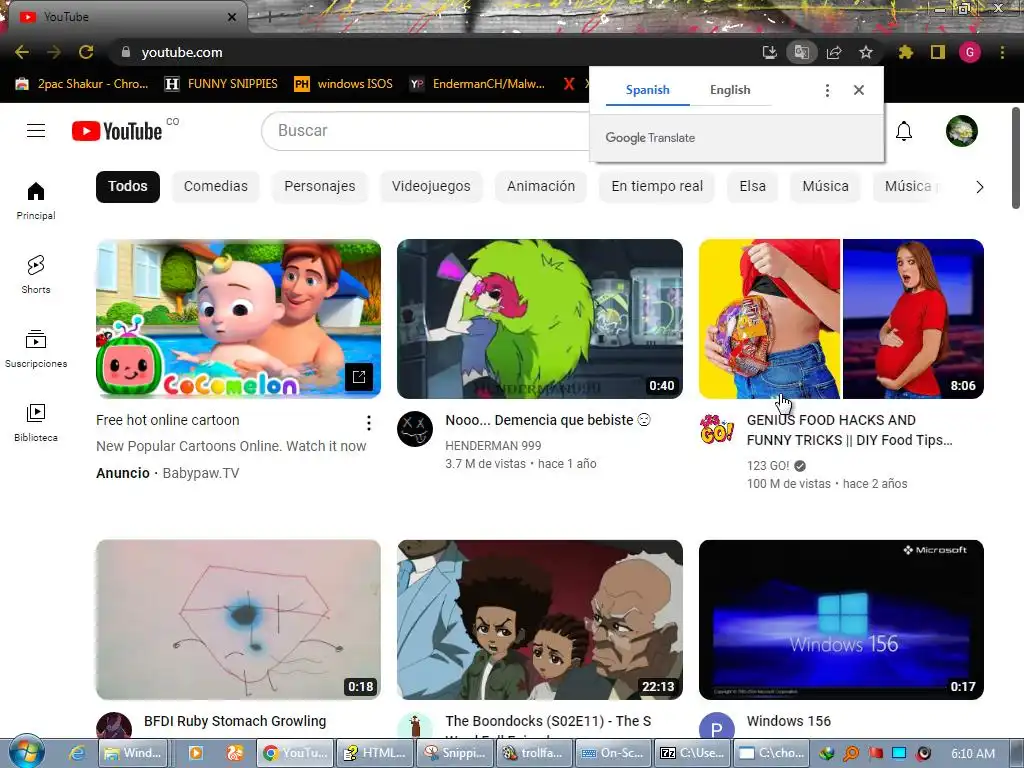Open The Boondocks video thumbnail
Viewport: 1024px width, 768px height.
(x=540, y=620)
